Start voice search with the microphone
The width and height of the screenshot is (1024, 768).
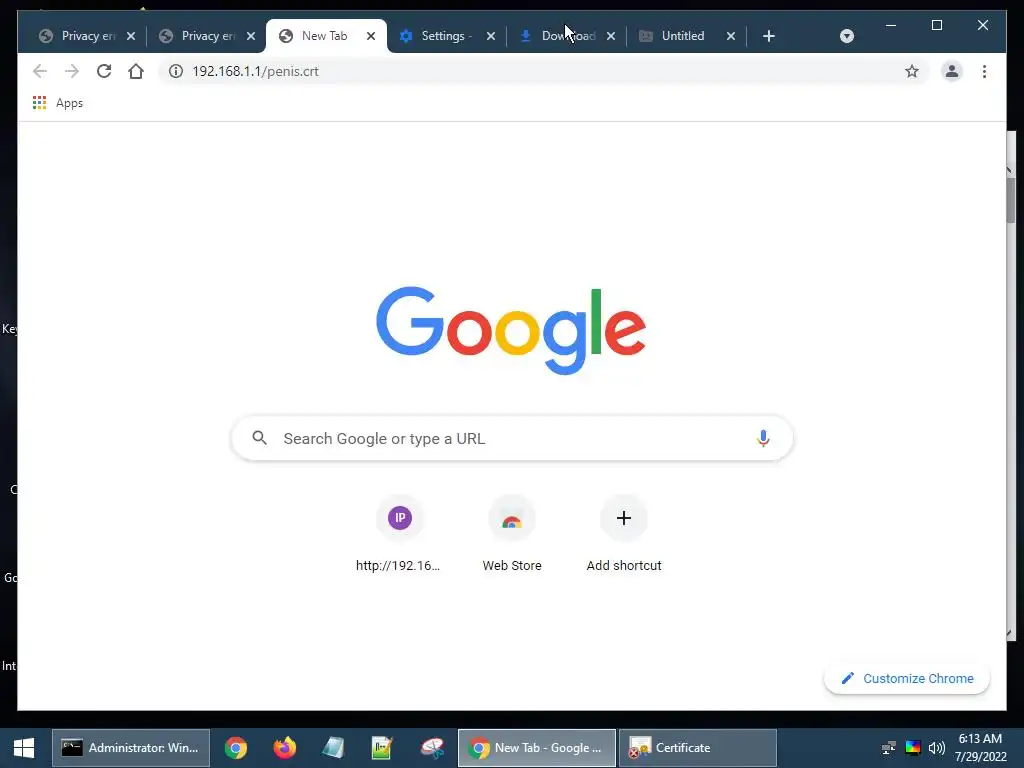763,438
